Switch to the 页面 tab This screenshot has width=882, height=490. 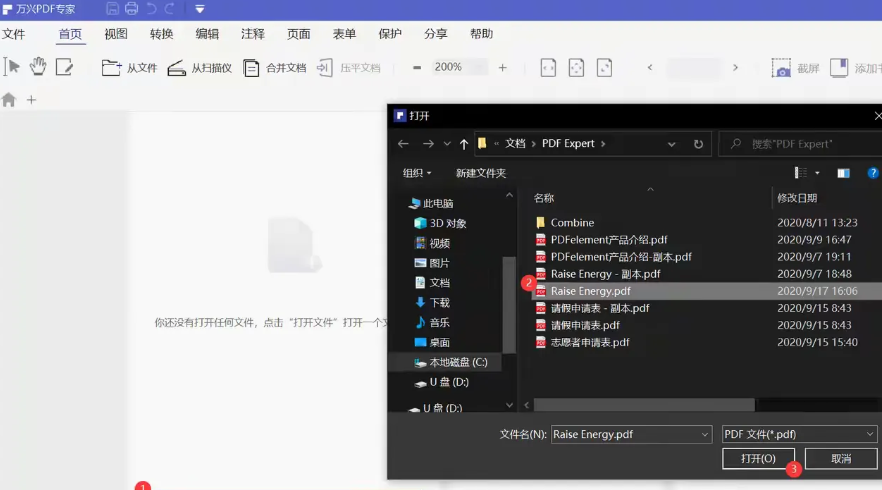click(x=299, y=34)
